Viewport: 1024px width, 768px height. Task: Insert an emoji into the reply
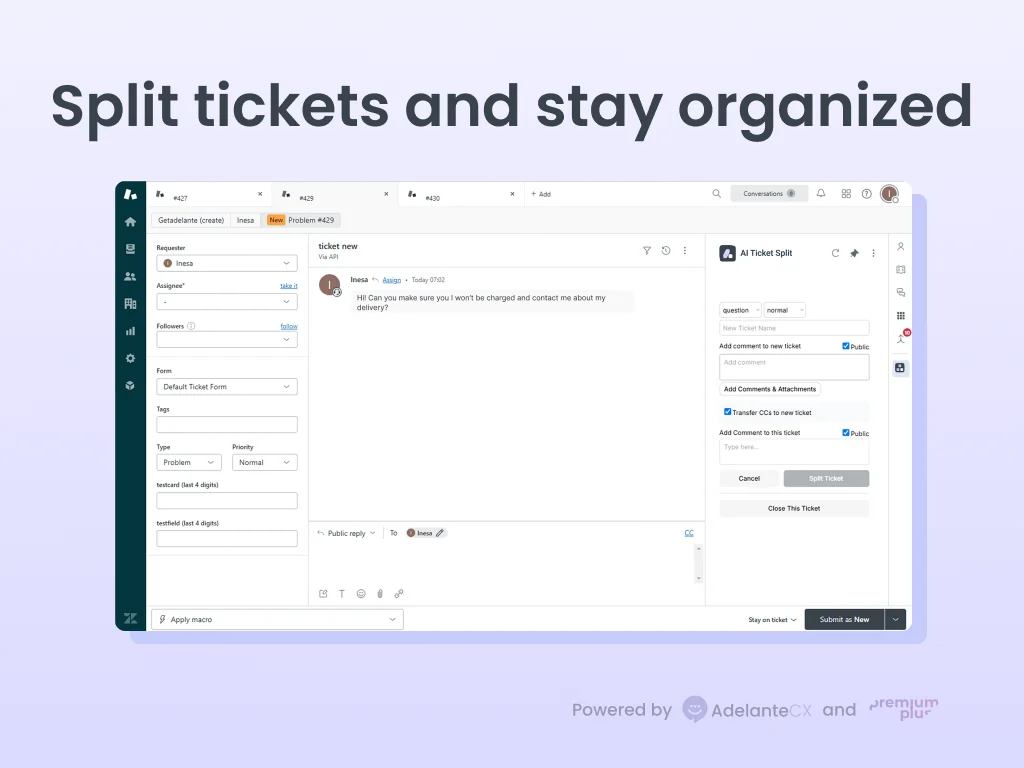[x=361, y=593]
